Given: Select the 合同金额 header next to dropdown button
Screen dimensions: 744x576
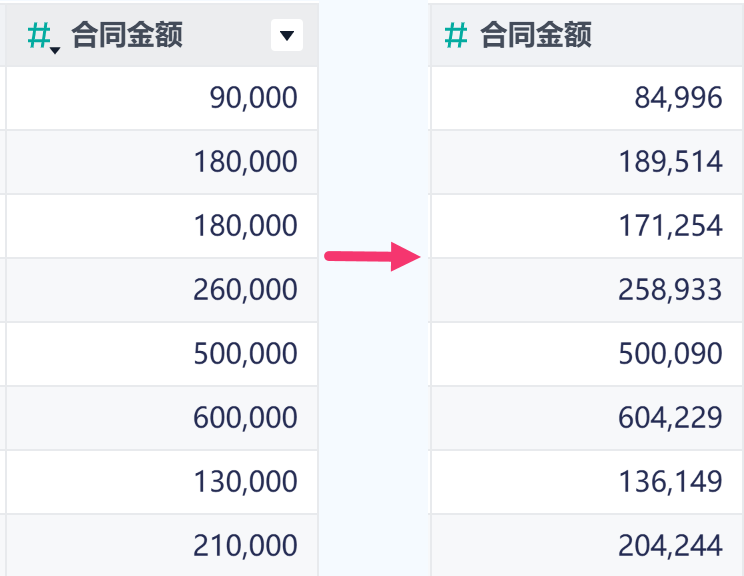Looking at the screenshot, I should pyautogui.click(x=127, y=35).
